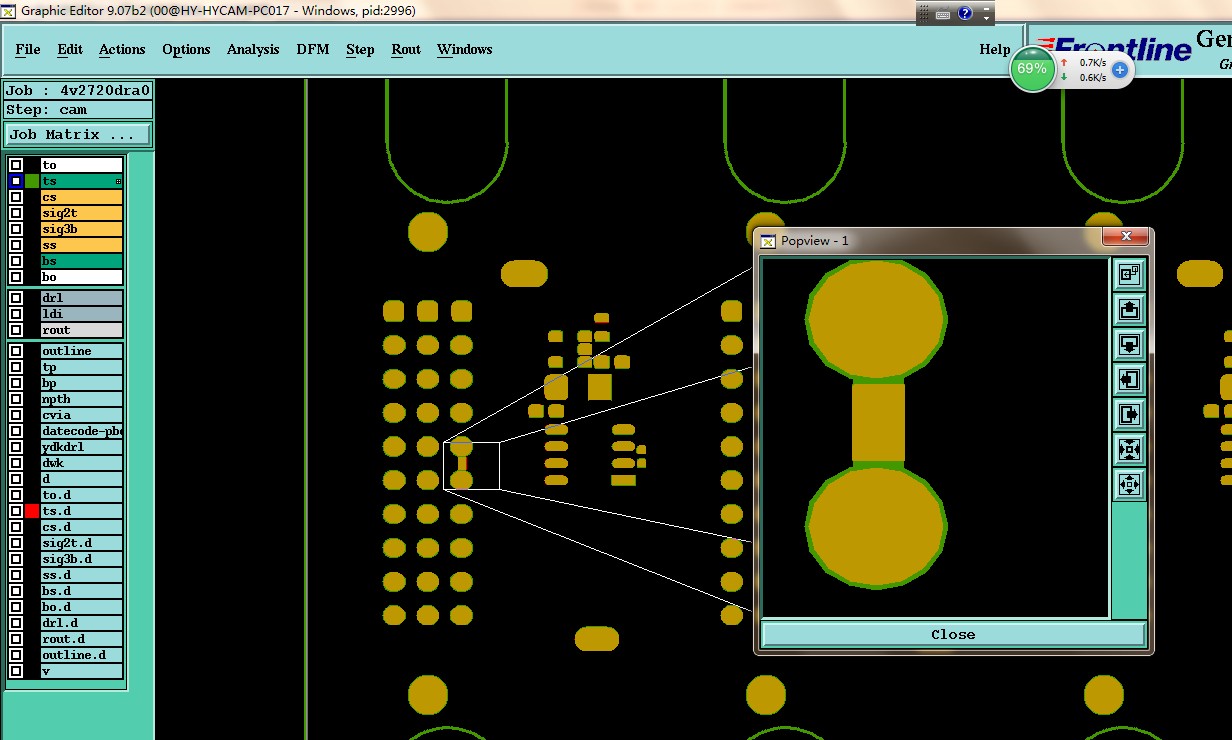Toggle display checkbox for layer v
The height and width of the screenshot is (740, 1232).
pyautogui.click(x=16, y=671)
